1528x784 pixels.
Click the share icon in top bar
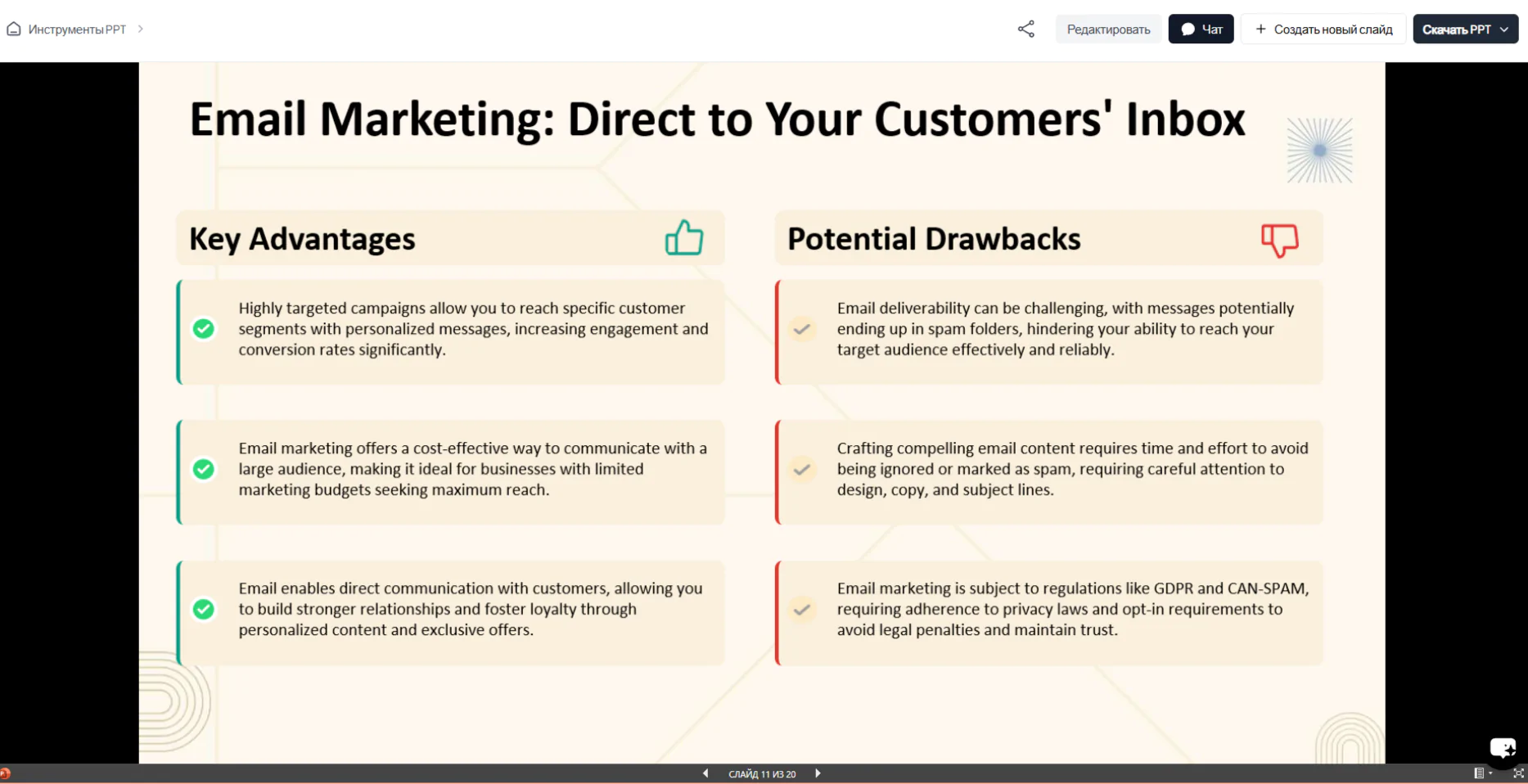pyautogui.click(x=1025, y=29)
